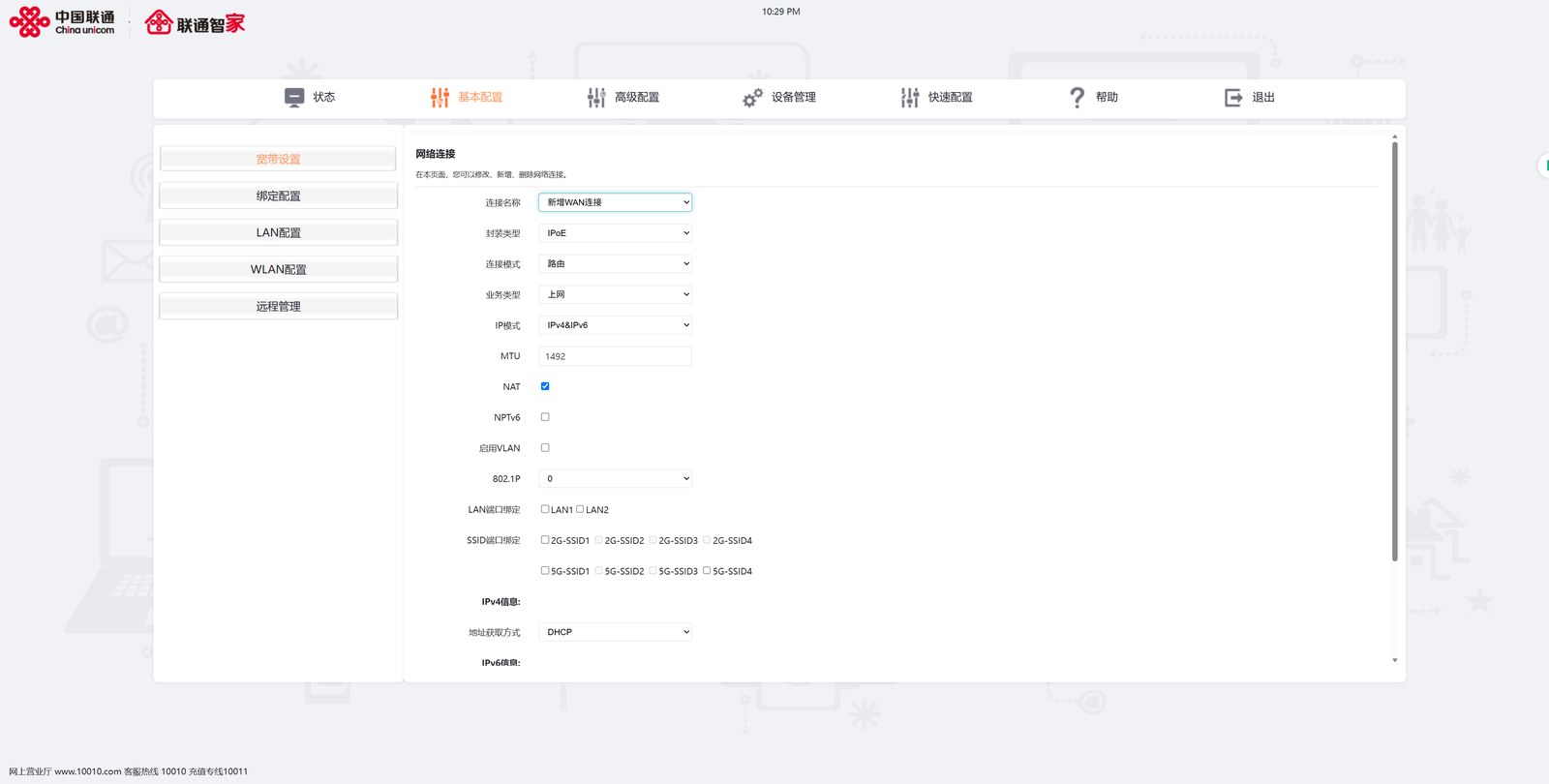This screenshot has height=784, width=1549.
Task: Select the 宽带设置 sidebar item
Action: [x=279, y=159]
